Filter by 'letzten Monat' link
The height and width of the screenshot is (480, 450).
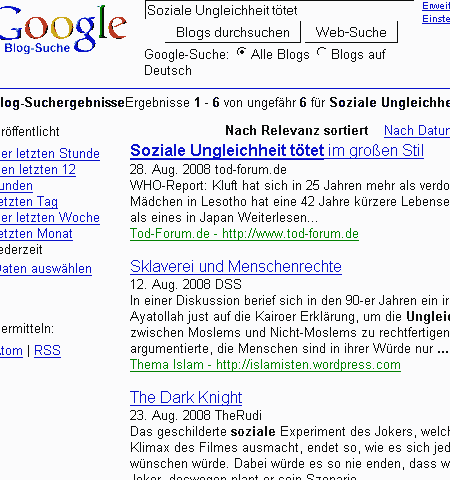36,234
